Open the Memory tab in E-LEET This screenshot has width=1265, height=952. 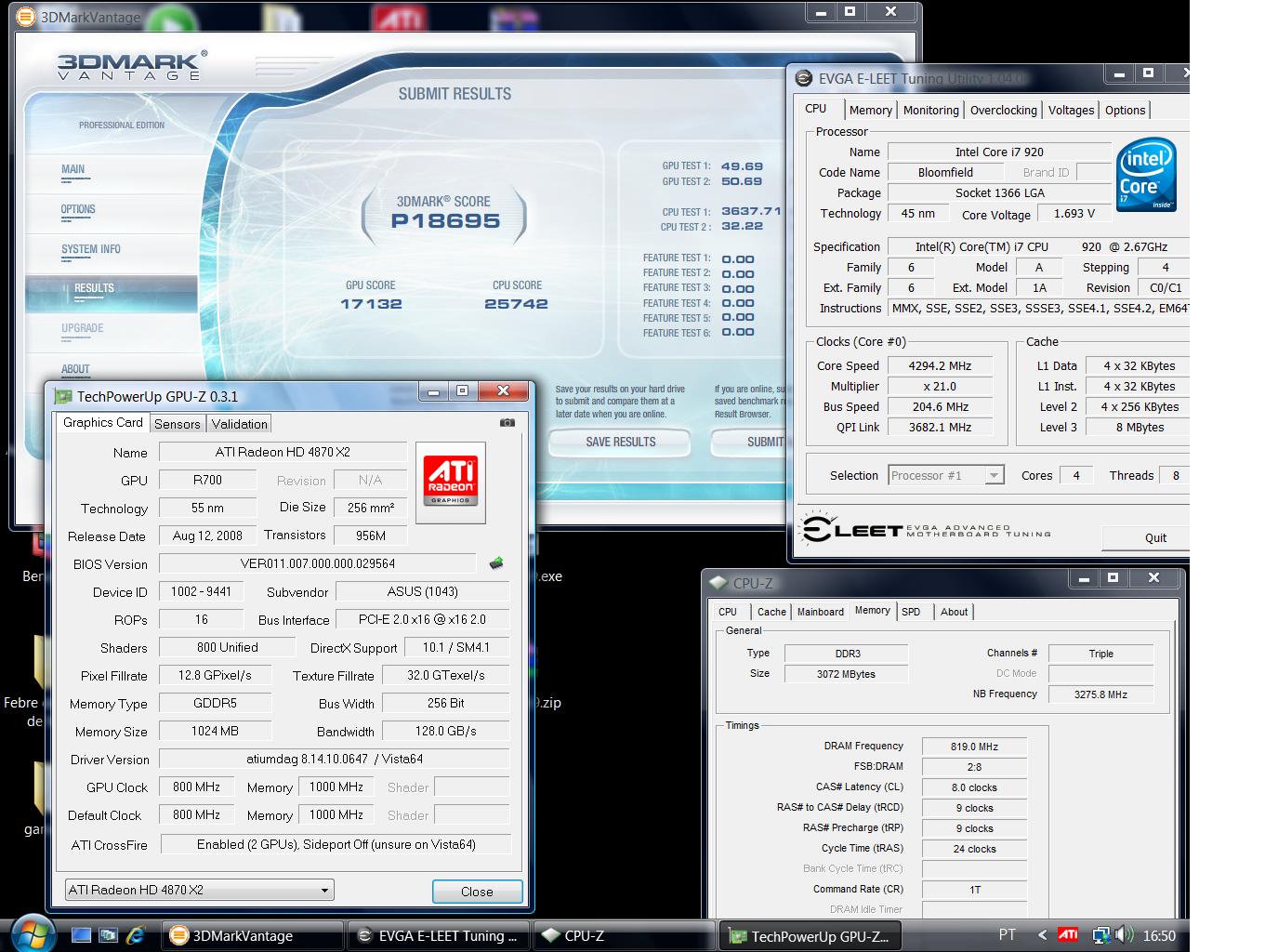(871, 110)
